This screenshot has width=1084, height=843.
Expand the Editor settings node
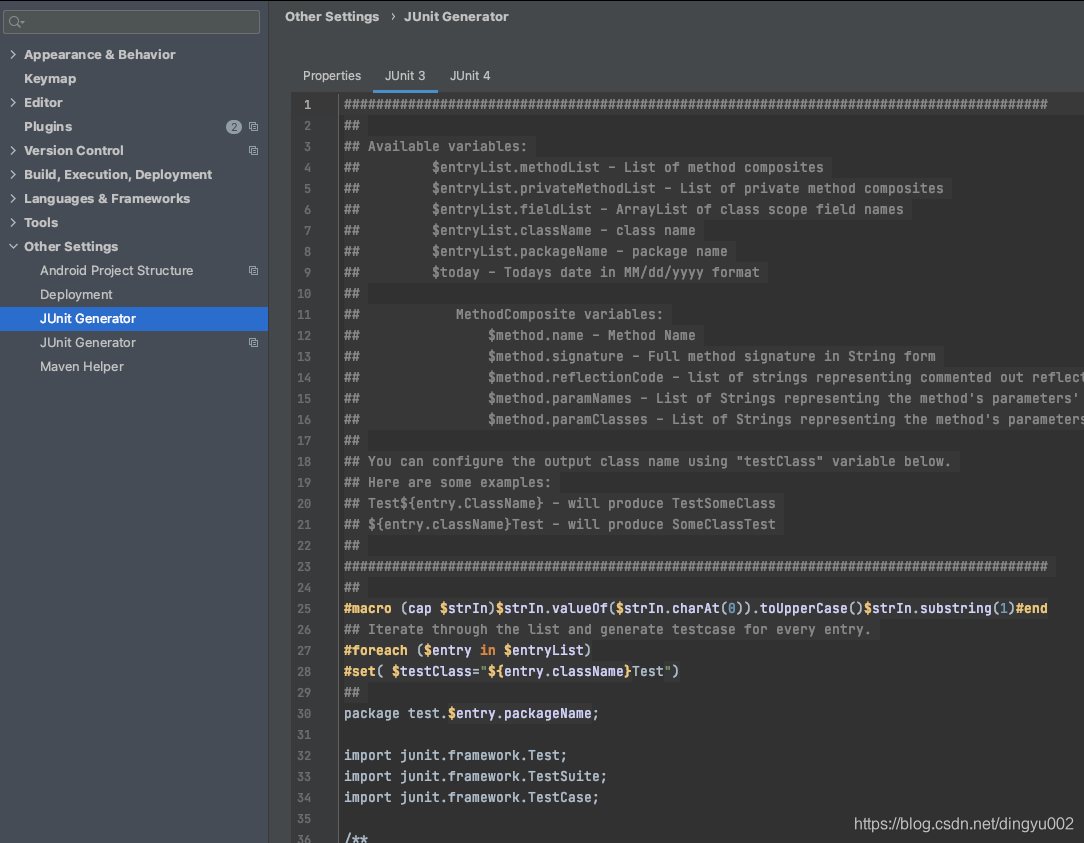tap(13, 102)
